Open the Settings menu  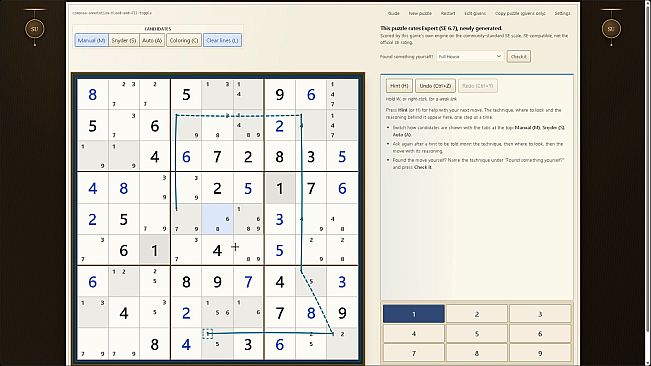562,13
